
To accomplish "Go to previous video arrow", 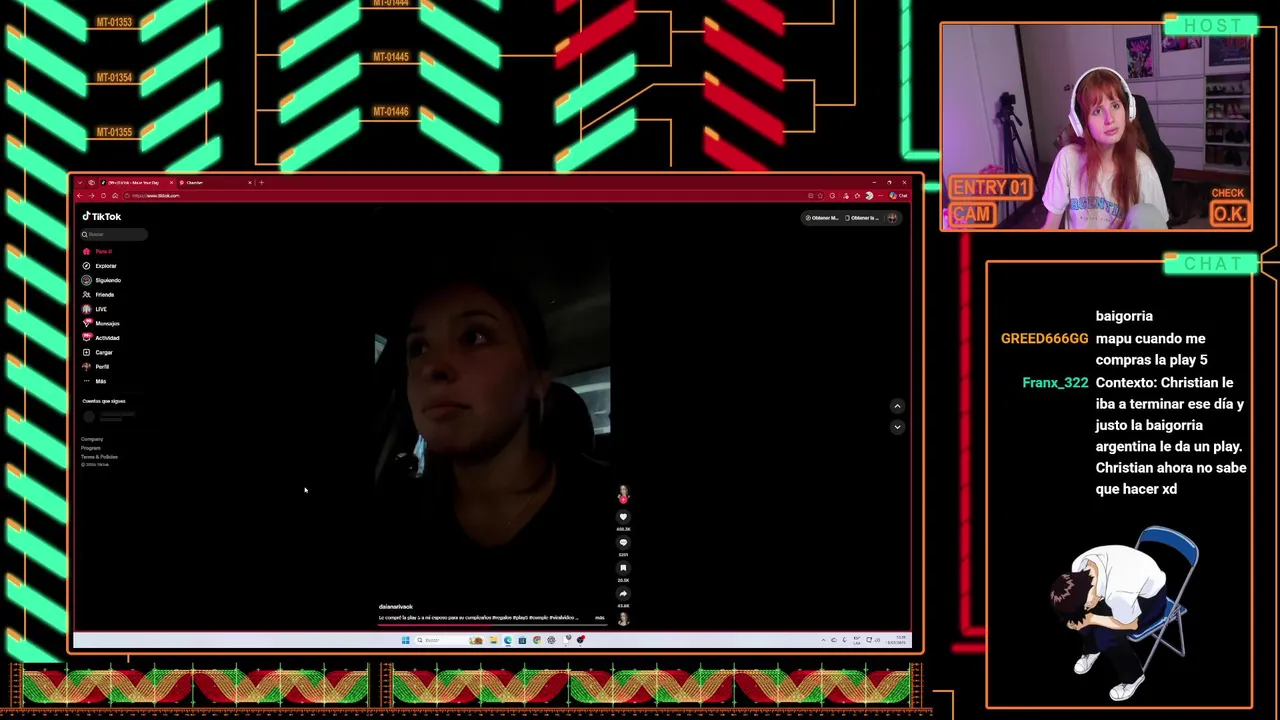I will click(x=897, y=406).
